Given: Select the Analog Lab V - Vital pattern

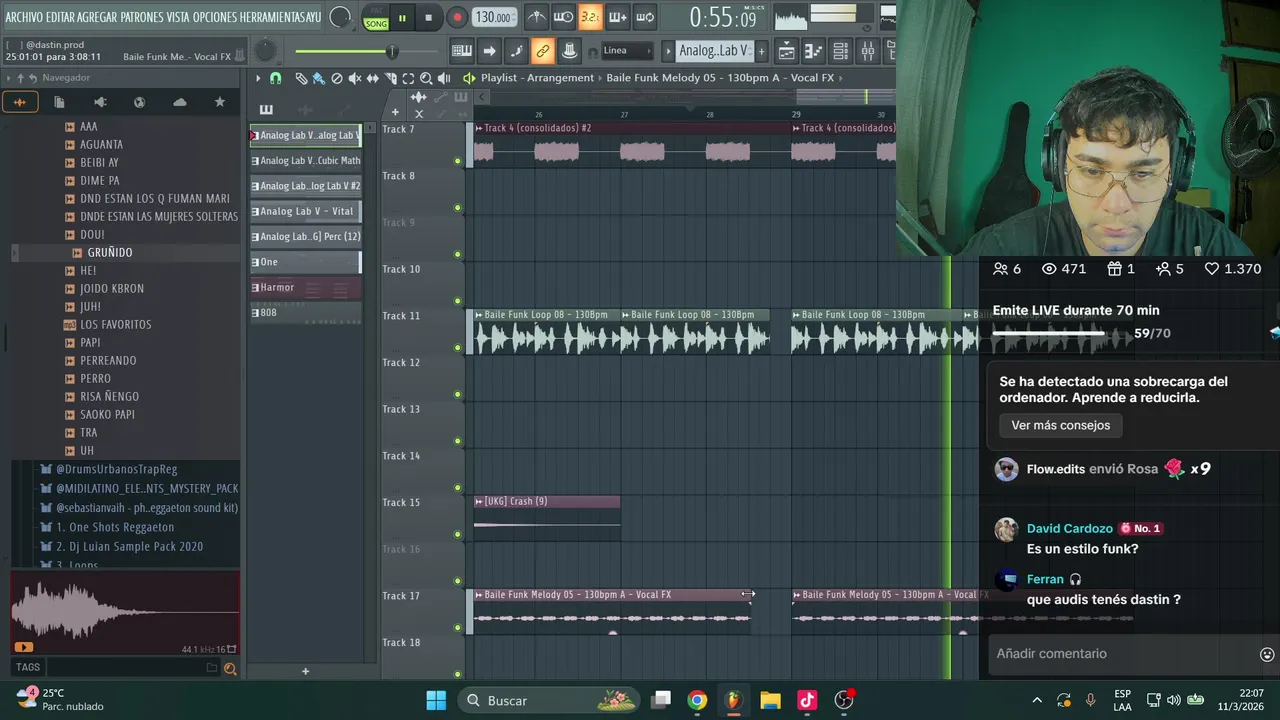Looking at the screenshot, I should [x=306, y=211].
